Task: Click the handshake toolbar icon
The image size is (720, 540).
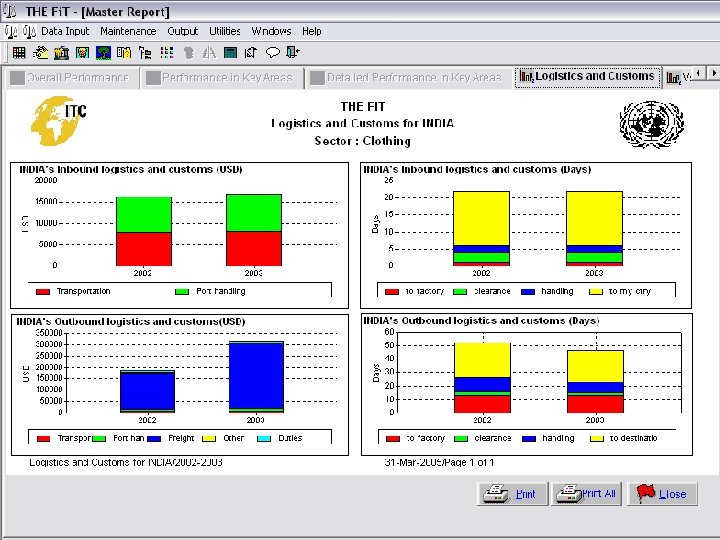Action: pyautogui.click(x=40, y=53)
